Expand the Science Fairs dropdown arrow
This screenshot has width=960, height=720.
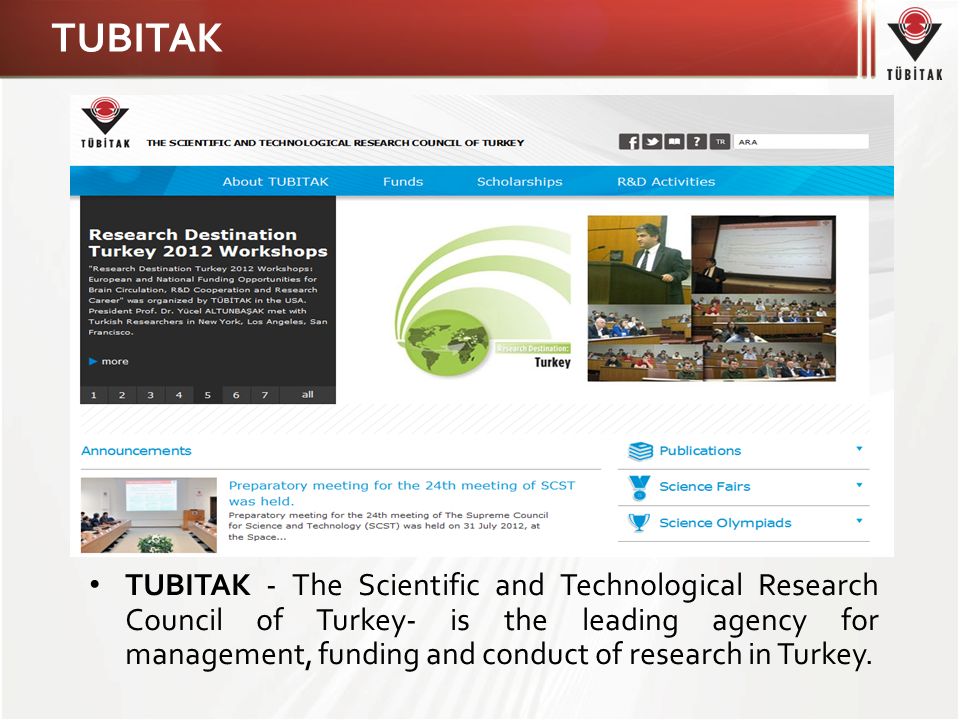859,485
